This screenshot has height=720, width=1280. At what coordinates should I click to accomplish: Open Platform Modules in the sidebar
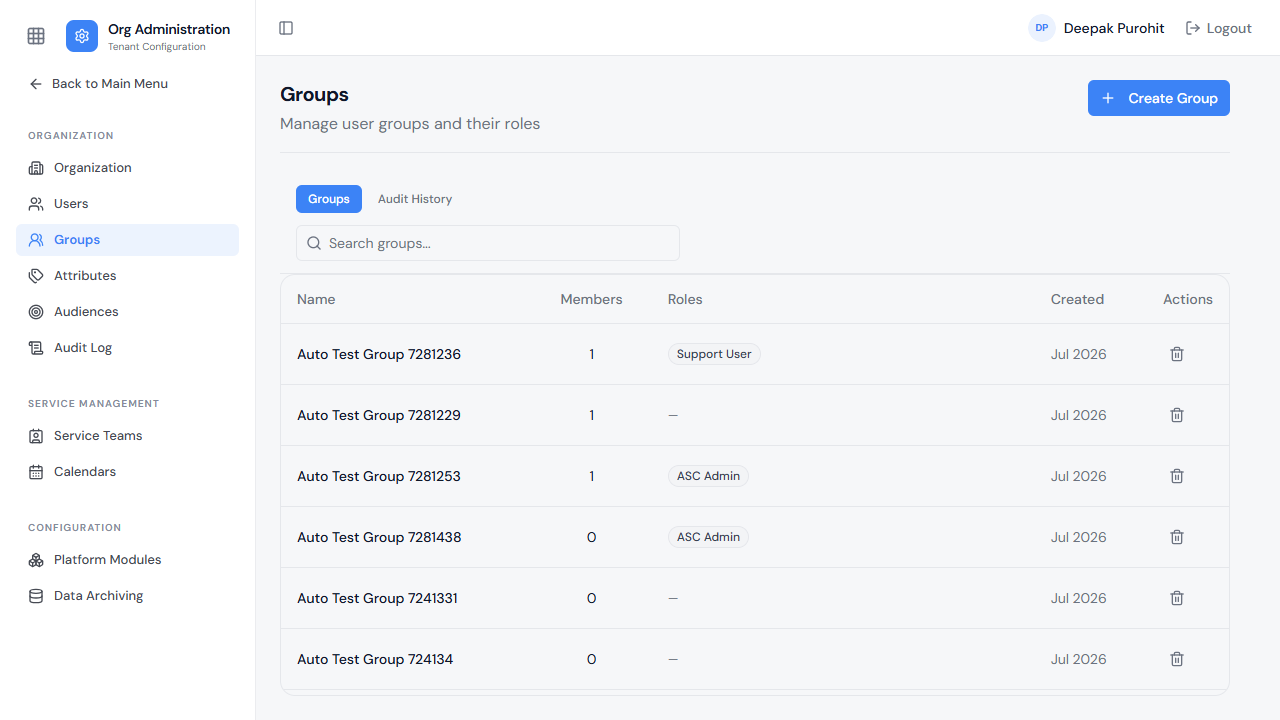(127, 560)
